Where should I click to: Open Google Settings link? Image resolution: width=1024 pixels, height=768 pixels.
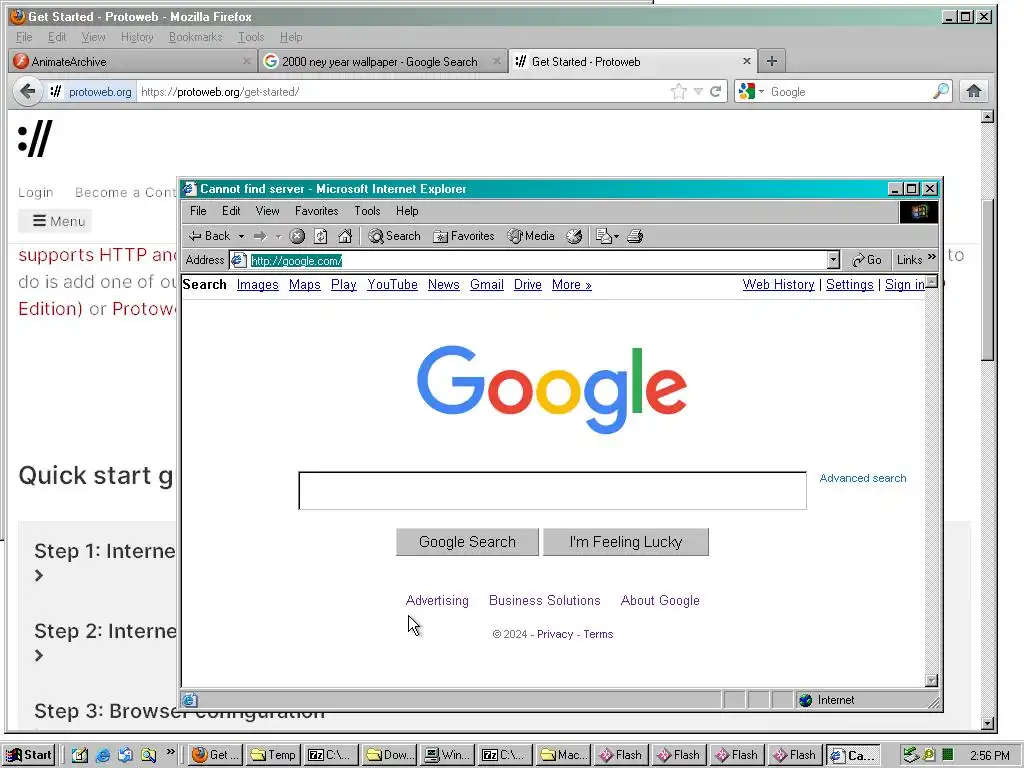(x=850, y=285)
